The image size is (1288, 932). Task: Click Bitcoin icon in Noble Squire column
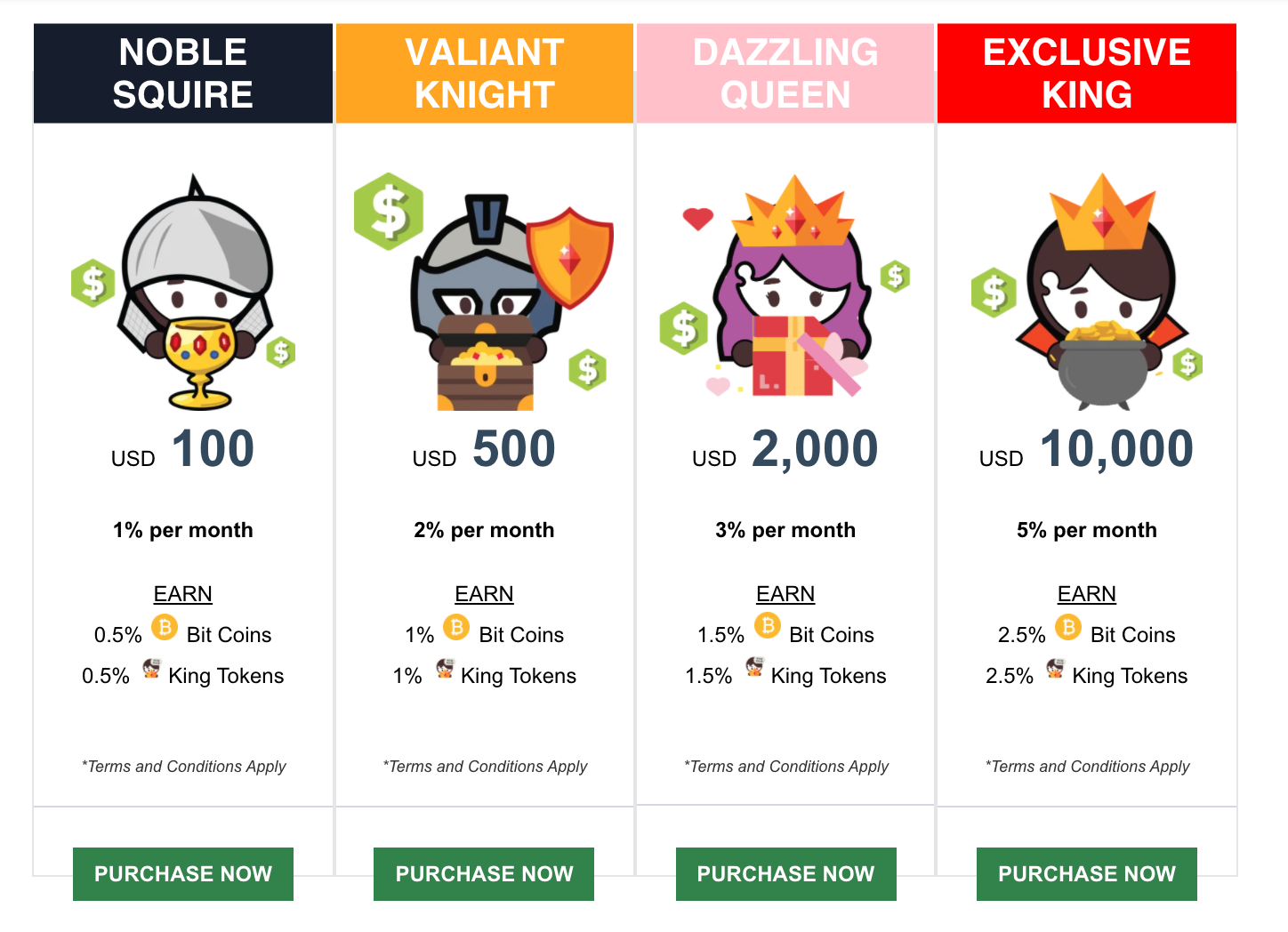tap(165, 627)
